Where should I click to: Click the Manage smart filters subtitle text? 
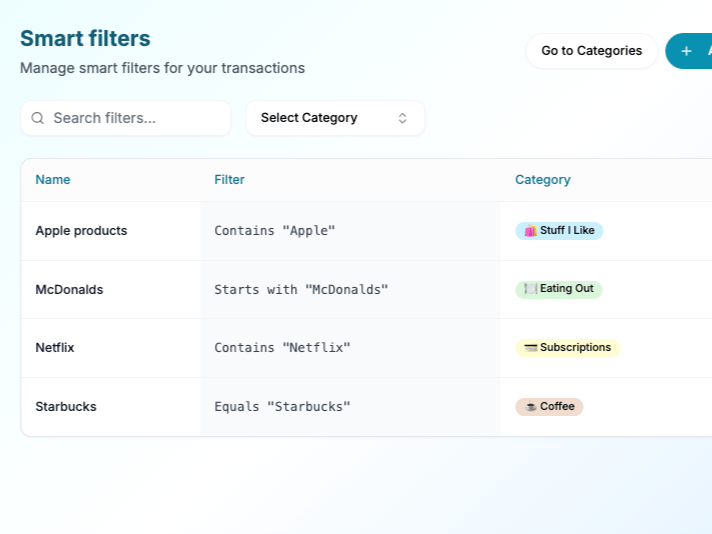tap(163, 68)
